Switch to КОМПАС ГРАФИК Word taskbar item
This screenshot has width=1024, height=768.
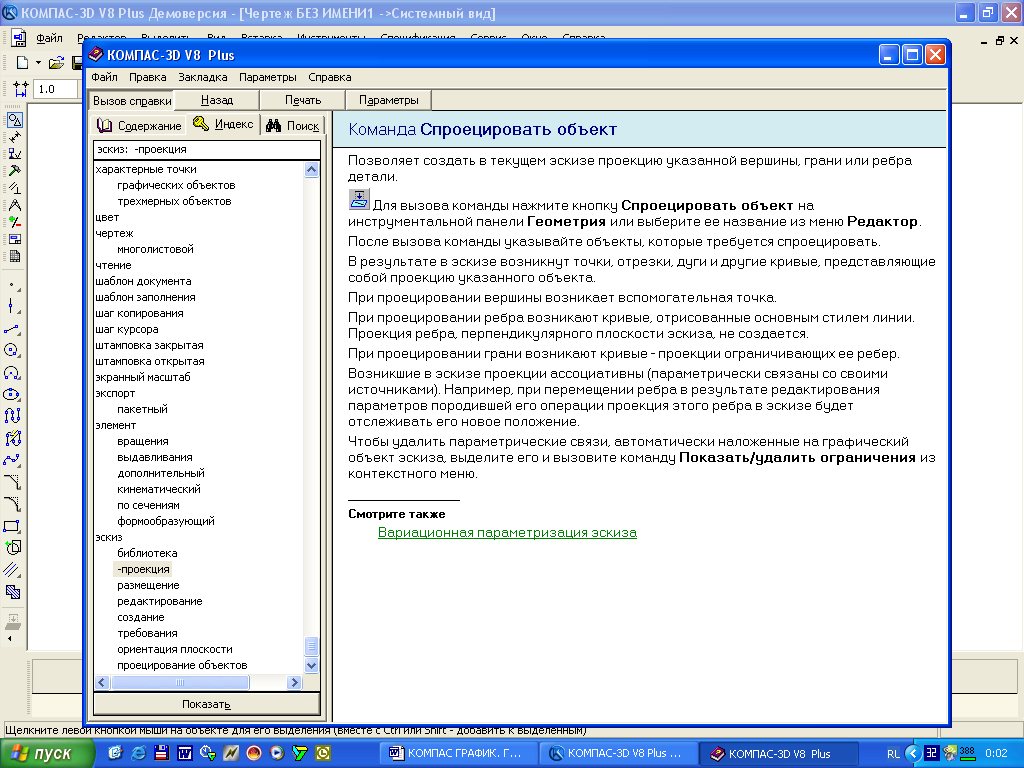pyautogui.click(x=456, y=754)
